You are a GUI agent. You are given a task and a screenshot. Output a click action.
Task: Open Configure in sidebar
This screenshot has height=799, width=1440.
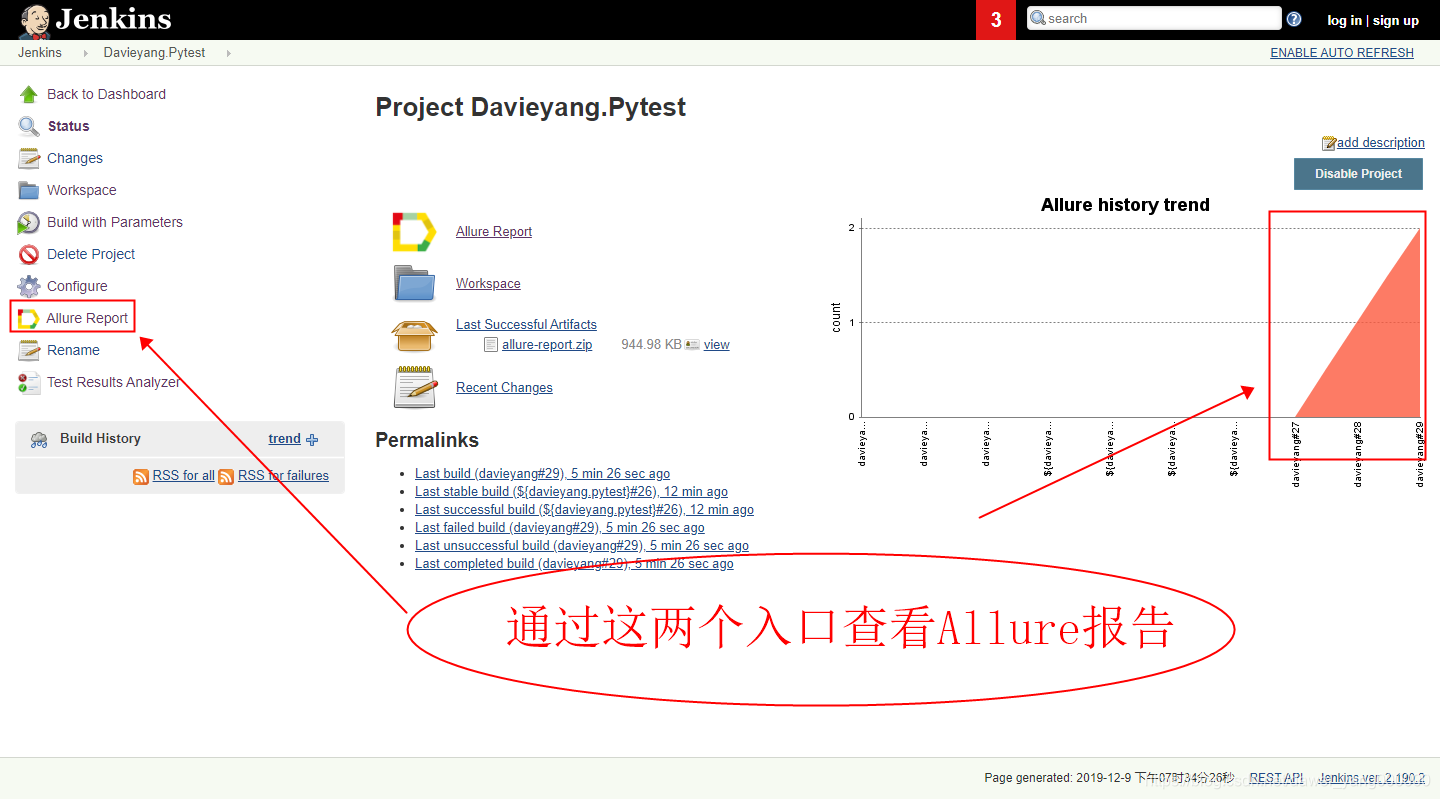coord(77,286)
